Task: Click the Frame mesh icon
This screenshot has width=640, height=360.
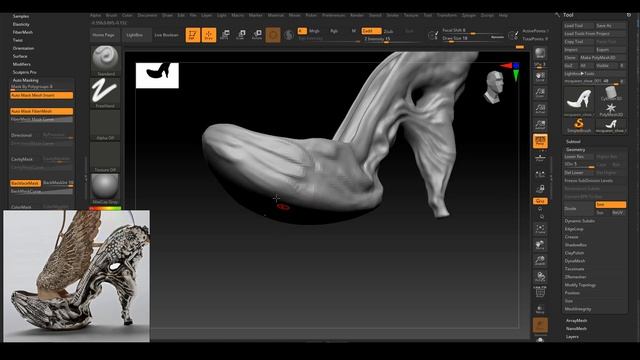Action: pos(540,229)
